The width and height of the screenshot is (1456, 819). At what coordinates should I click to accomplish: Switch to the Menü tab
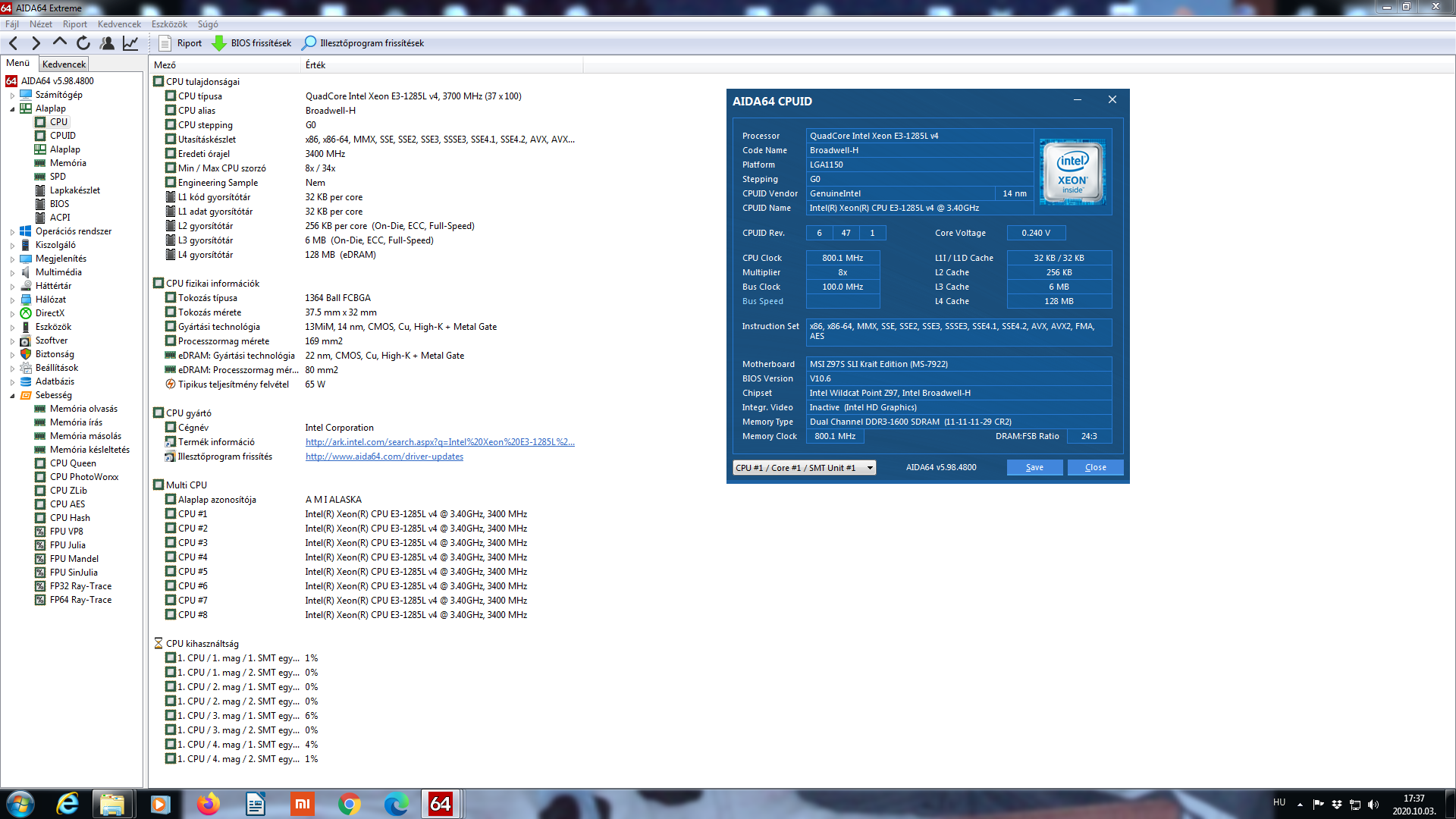click(18, 63)
